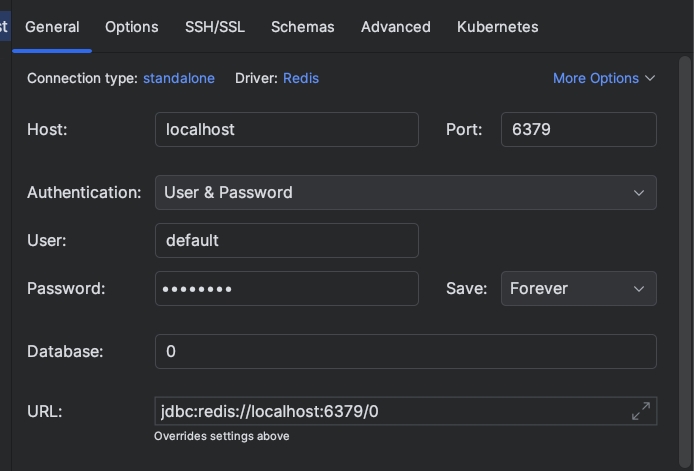Viewport: 694px width, 471px height.
Task: Click the Redis driver link
Action: pos(301,78)
